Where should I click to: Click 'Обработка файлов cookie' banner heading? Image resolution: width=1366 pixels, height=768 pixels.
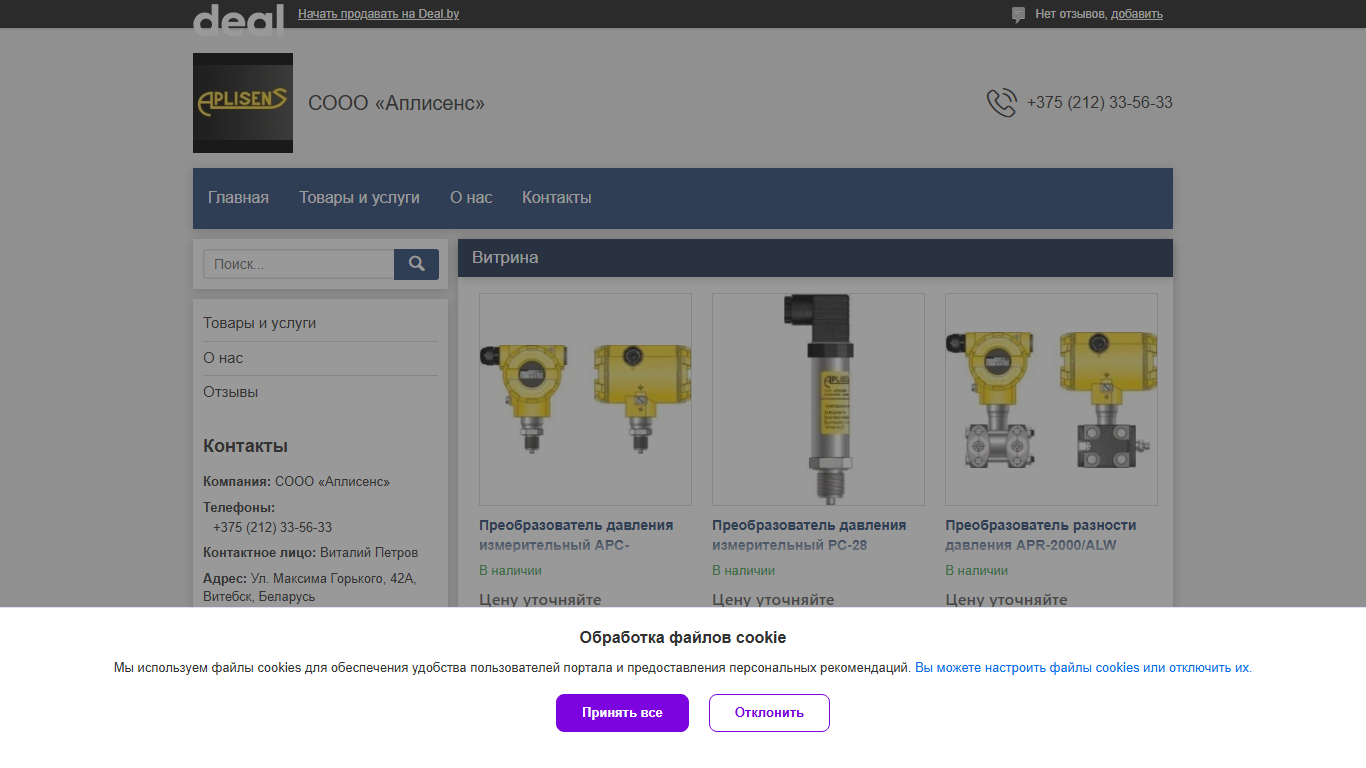click(x=683, y=637)
